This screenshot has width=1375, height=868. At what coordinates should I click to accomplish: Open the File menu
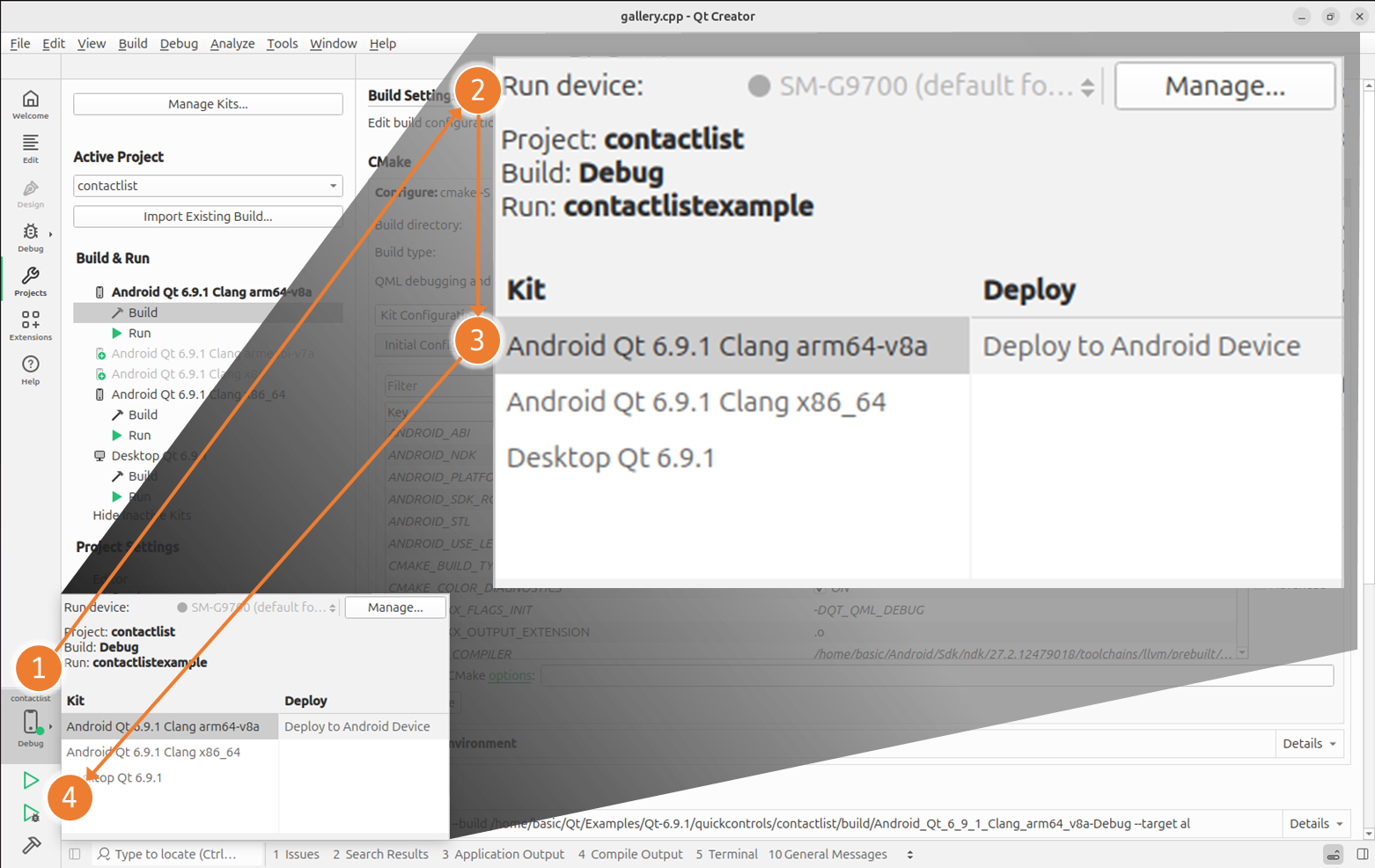click(x=20, y=43)
